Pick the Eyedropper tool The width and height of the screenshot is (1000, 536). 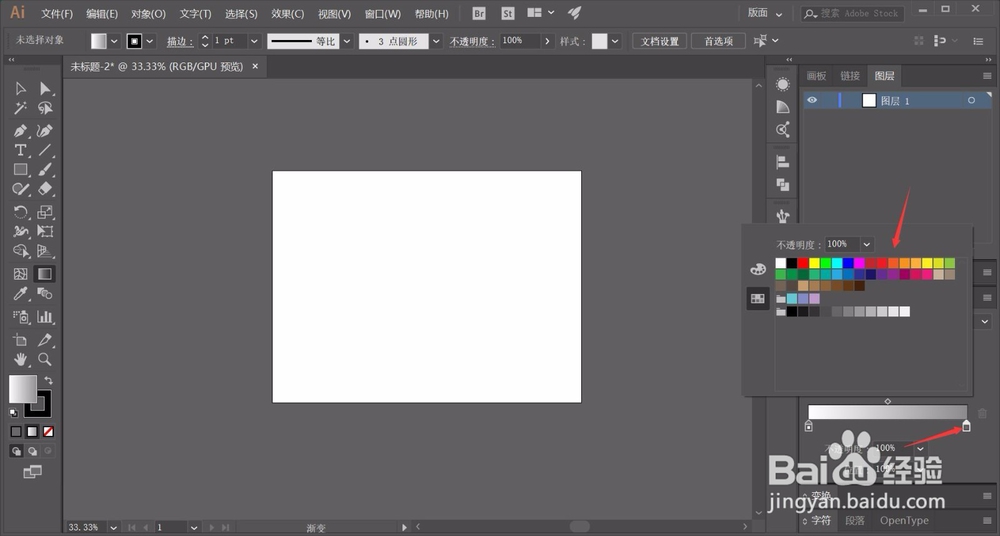(x=20, y=294)
